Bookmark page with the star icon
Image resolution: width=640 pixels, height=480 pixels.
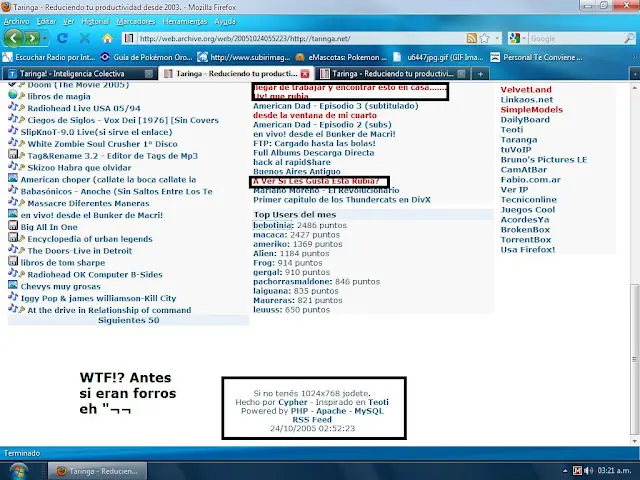(484, 38)
